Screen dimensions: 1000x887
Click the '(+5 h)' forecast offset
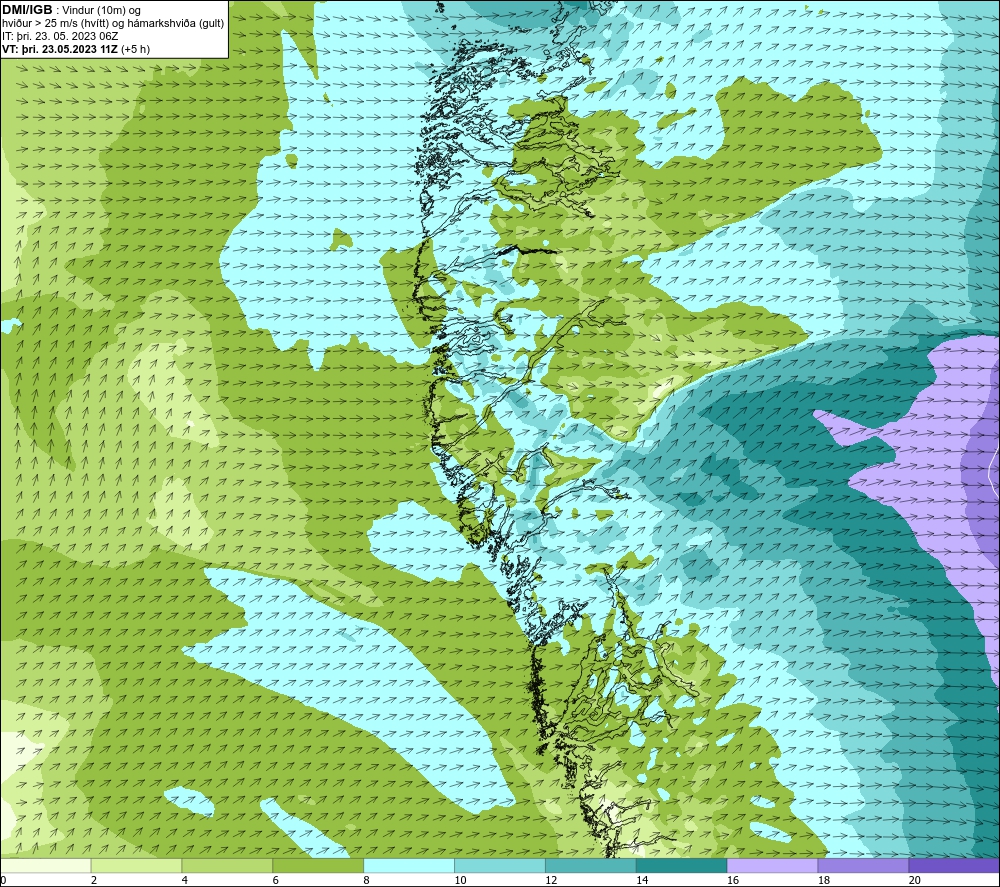click(x=135, y=48)
